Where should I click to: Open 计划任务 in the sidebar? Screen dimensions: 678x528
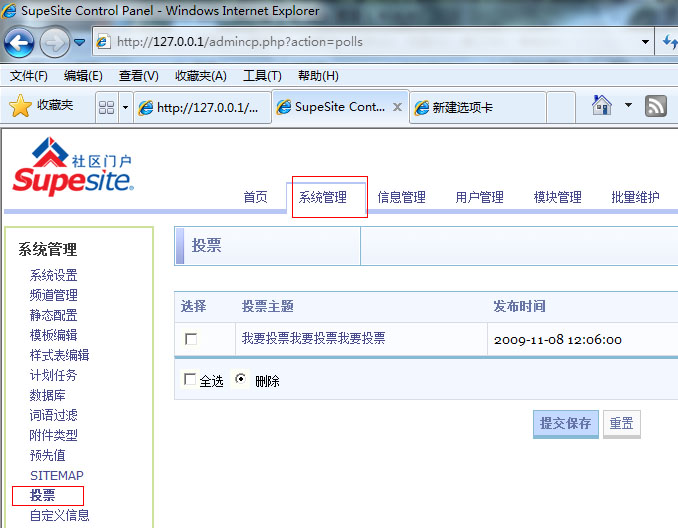click(x=54, y=375)
